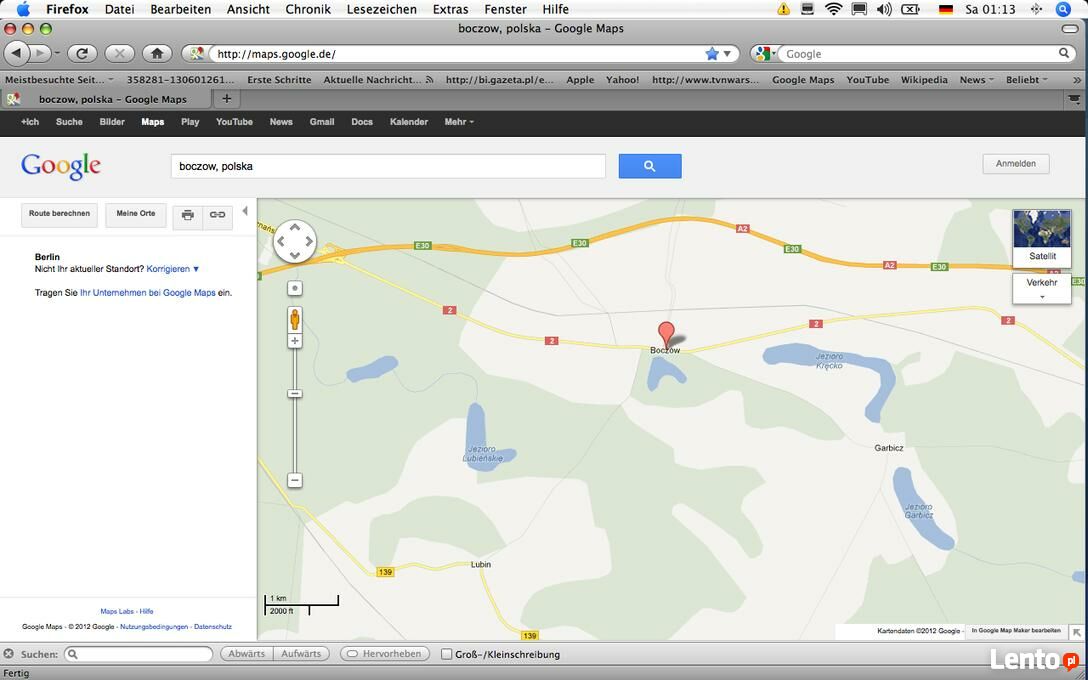
Task: Open the search engine selector dropdown
Action: pyautogui.click(x=765, y=53)
